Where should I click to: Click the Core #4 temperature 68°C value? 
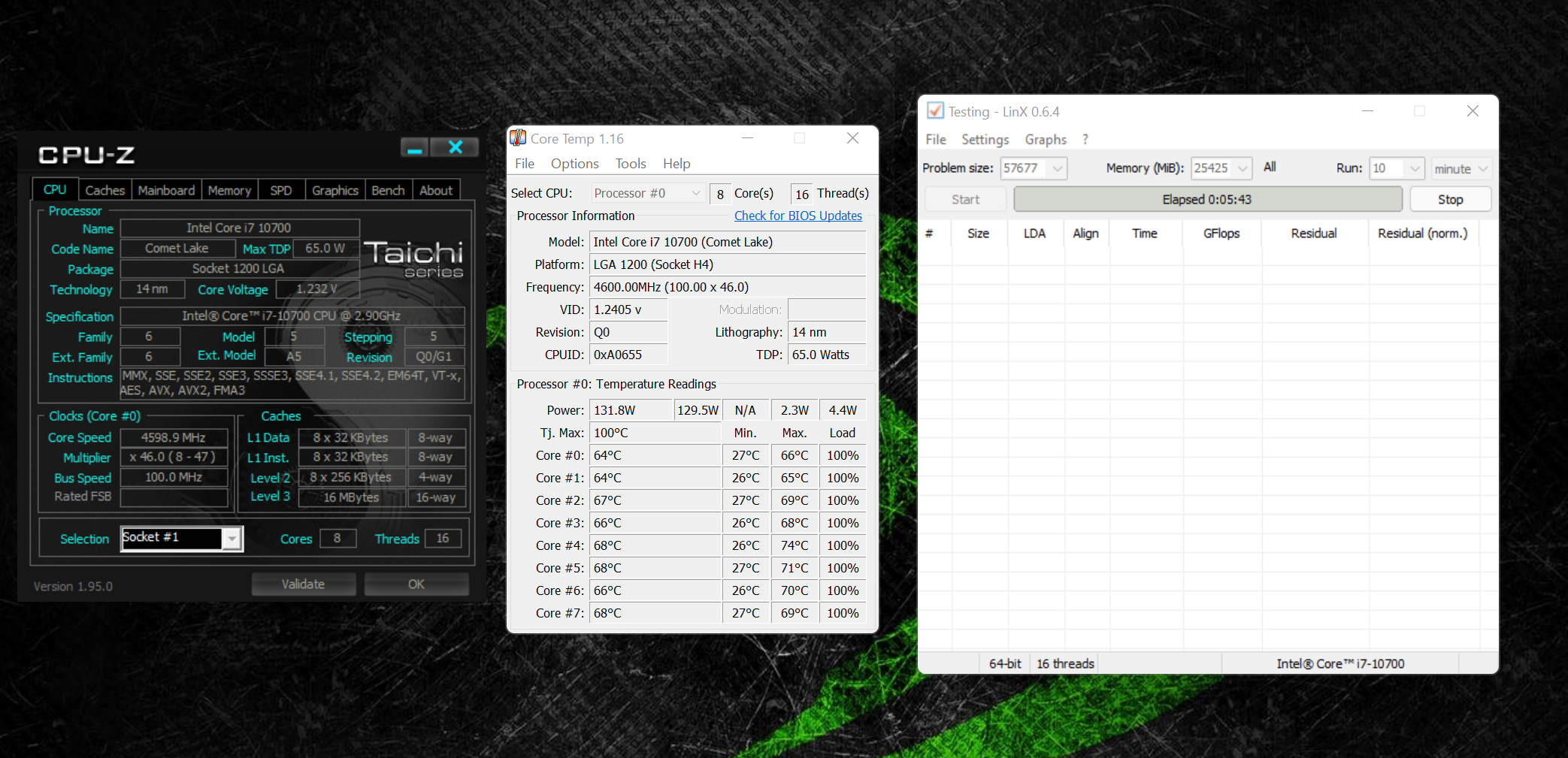coord(655,545)
